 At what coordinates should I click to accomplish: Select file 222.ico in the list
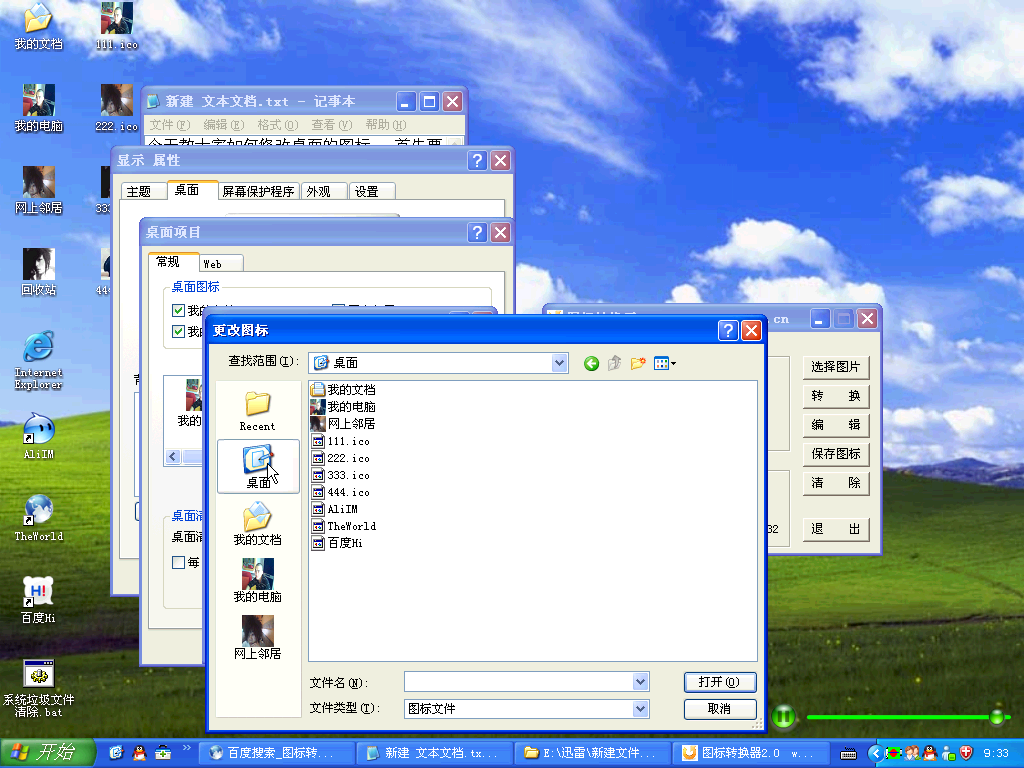341,458
